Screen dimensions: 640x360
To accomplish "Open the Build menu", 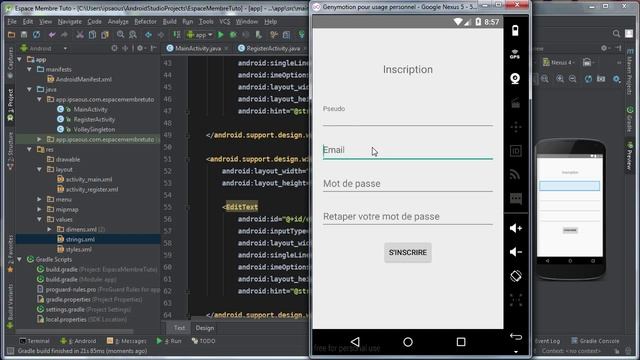I will click(x=169, y=21).
